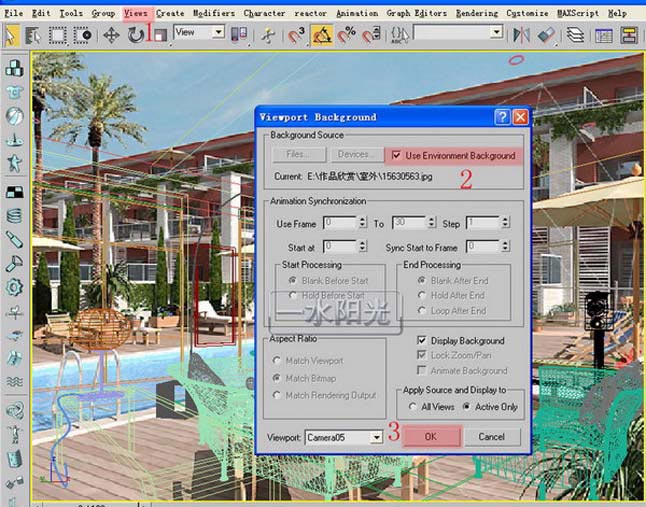Viewport: 646px width, 507px height.
Task: Open the named selection sets dropdown
Action: click(497, 32)
